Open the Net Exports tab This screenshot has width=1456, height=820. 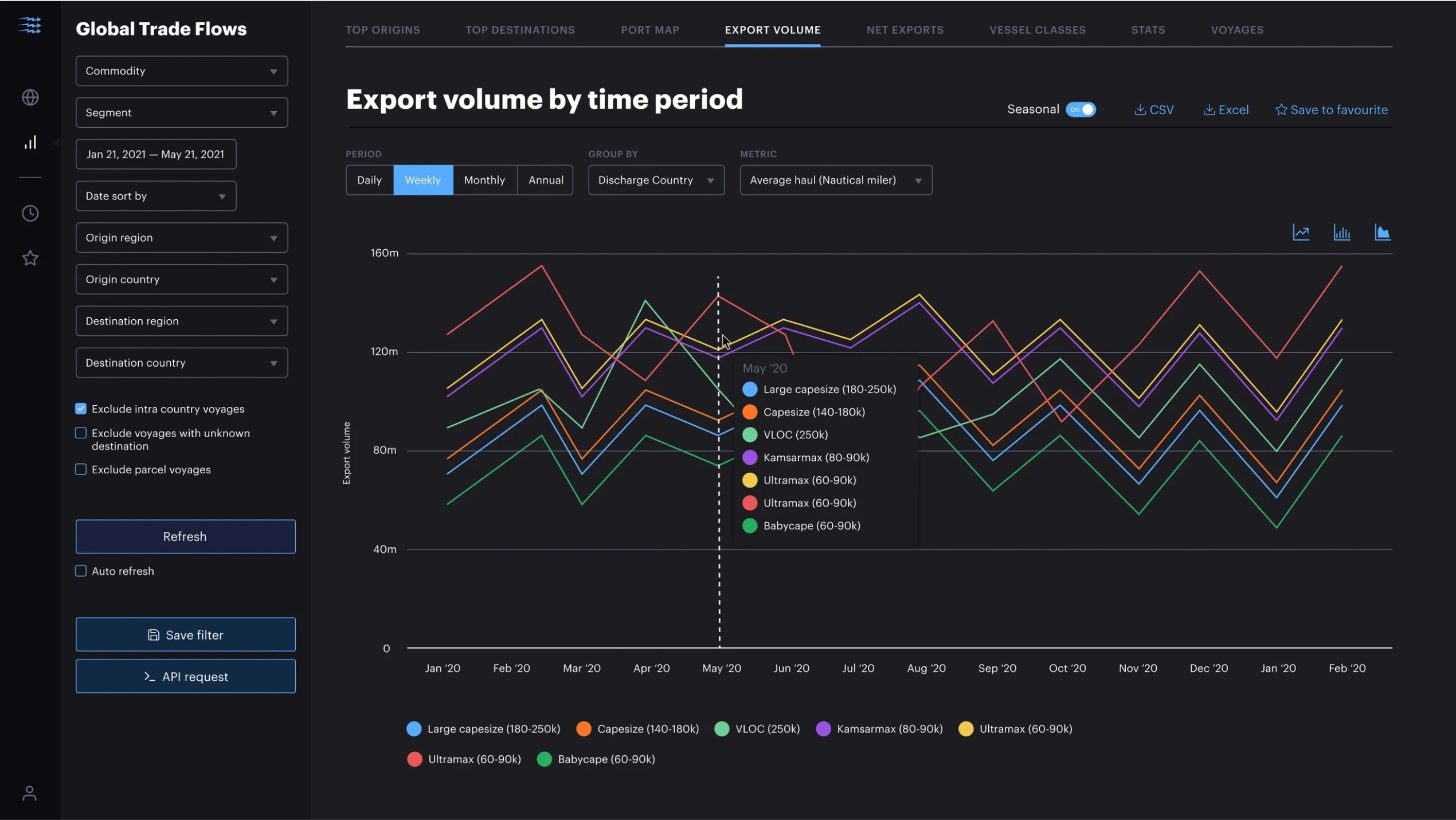tap(905, 30)
